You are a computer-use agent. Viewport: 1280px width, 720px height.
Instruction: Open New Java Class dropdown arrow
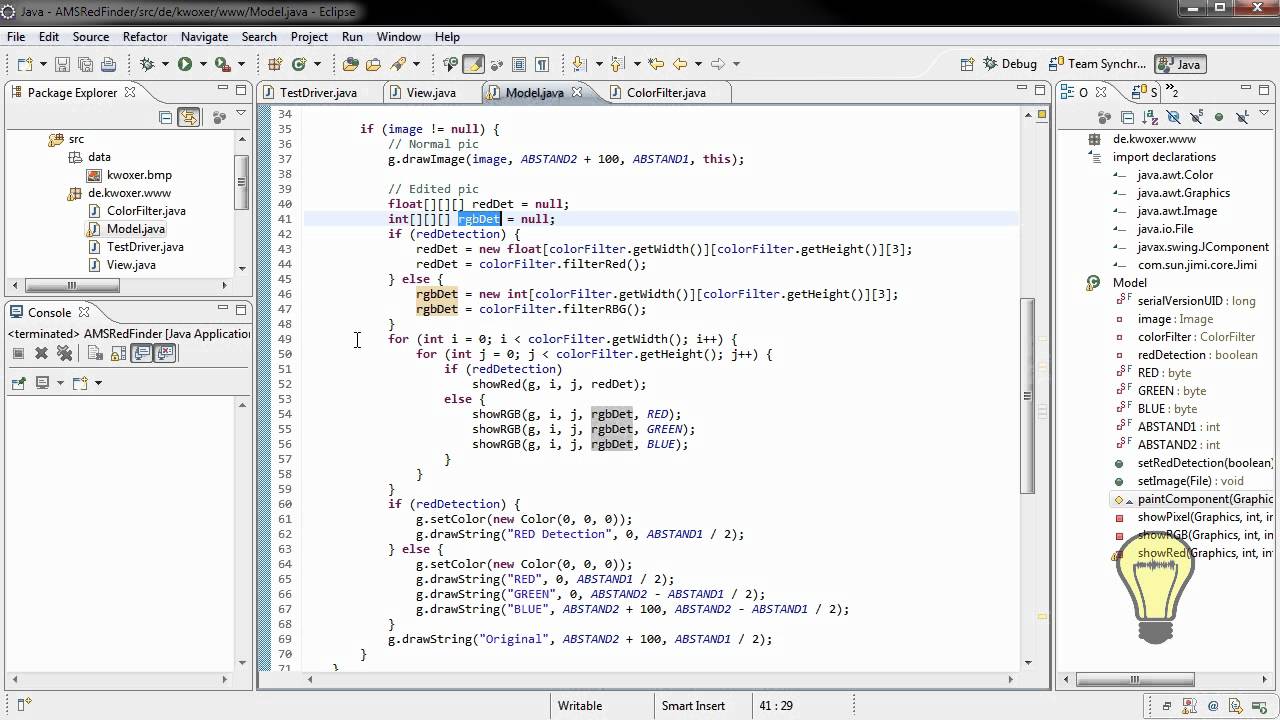pyautogui.click(x=315, y=65)
